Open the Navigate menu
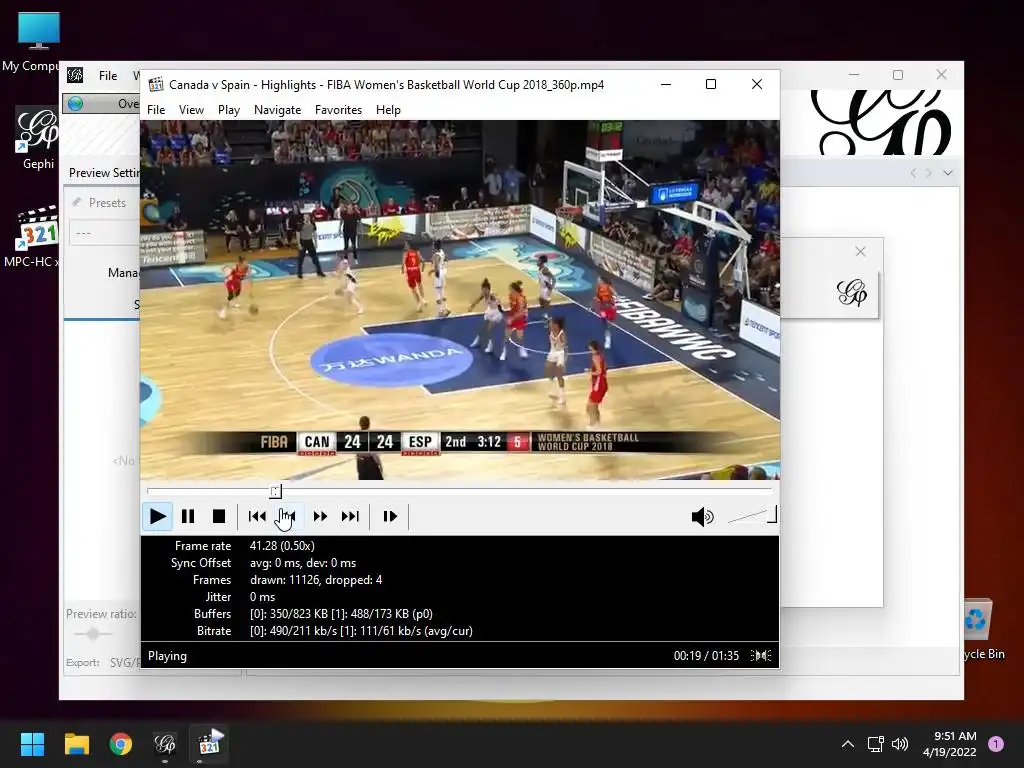This screenshot has height=768, width=1024. pyautogui.click(x=278, y=110)
